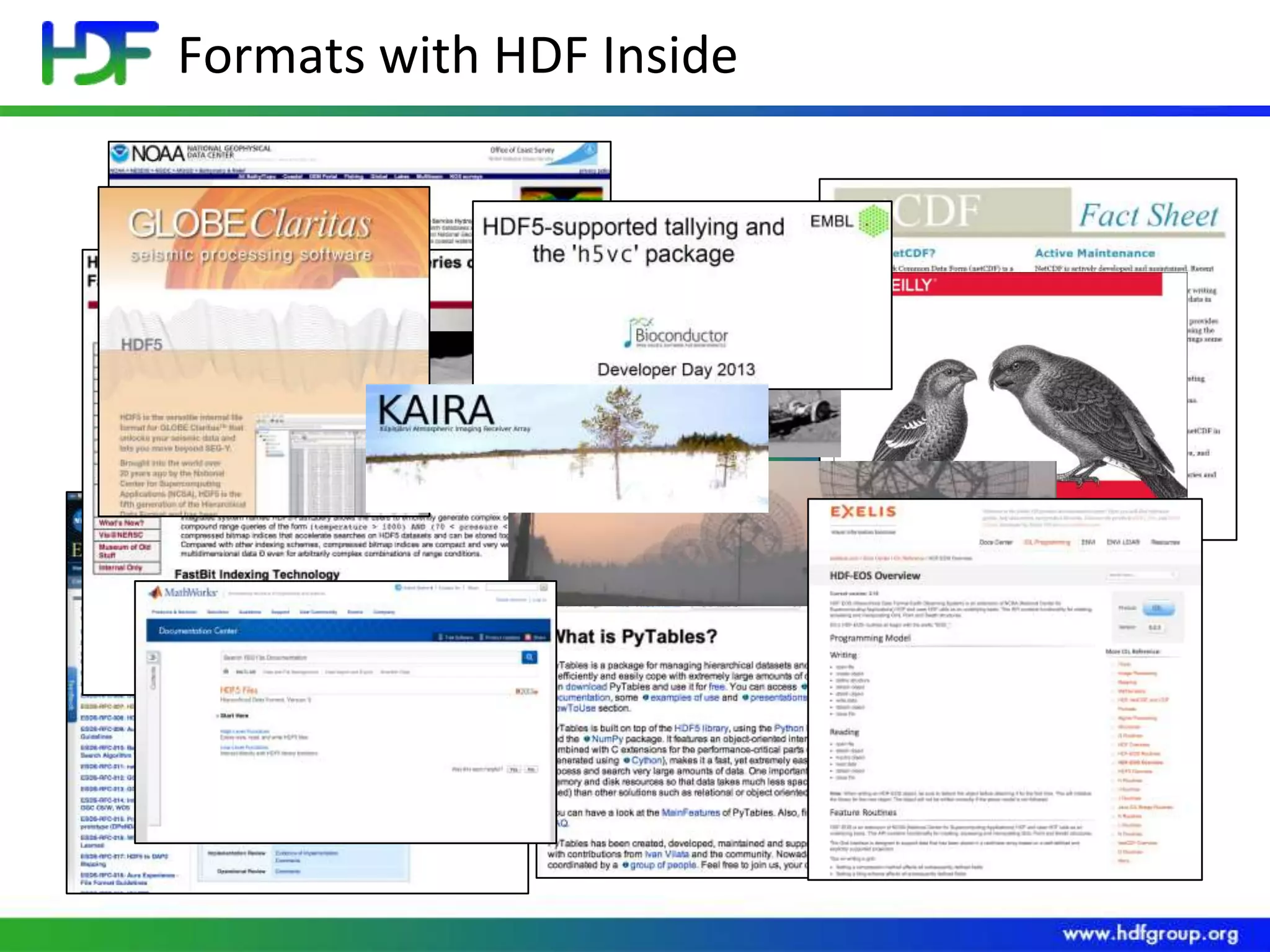Click the Bioconductor logo
Screen dimensions: 1270x952
(677, 333)
